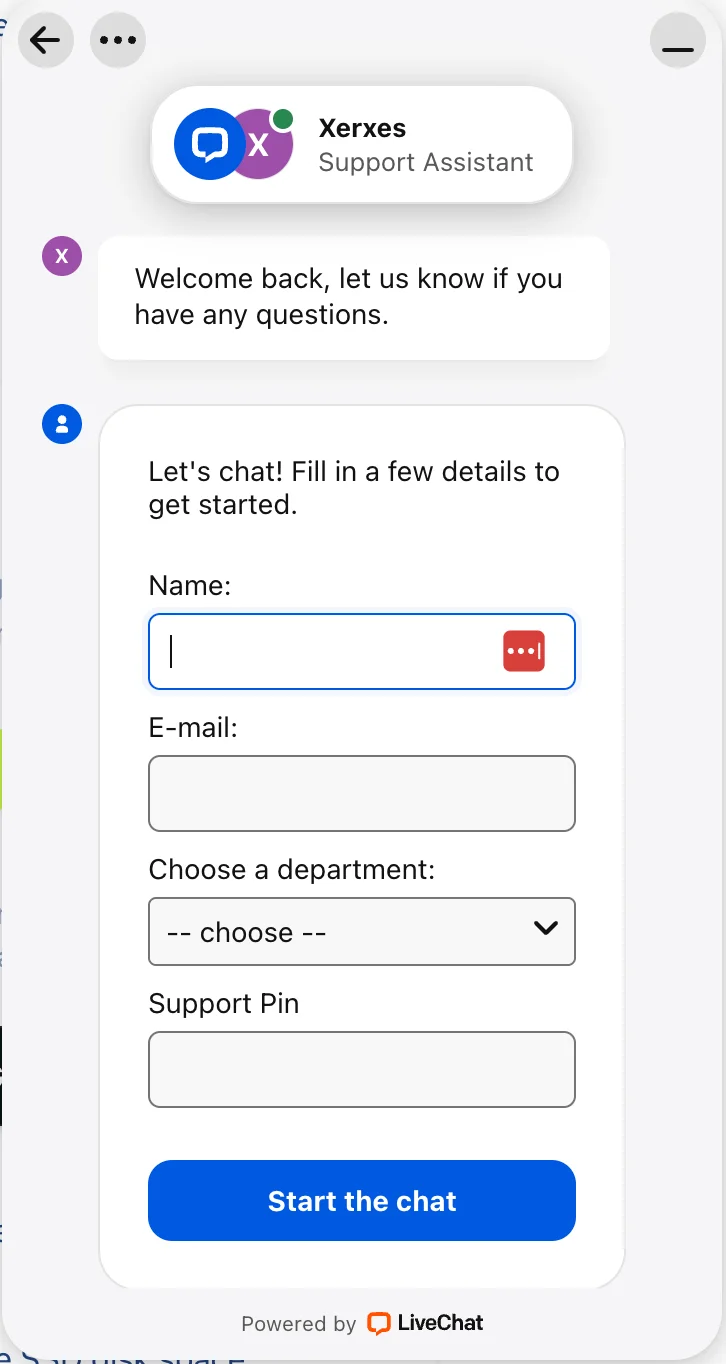Select the Support Pin input box

click(362, 1069)
